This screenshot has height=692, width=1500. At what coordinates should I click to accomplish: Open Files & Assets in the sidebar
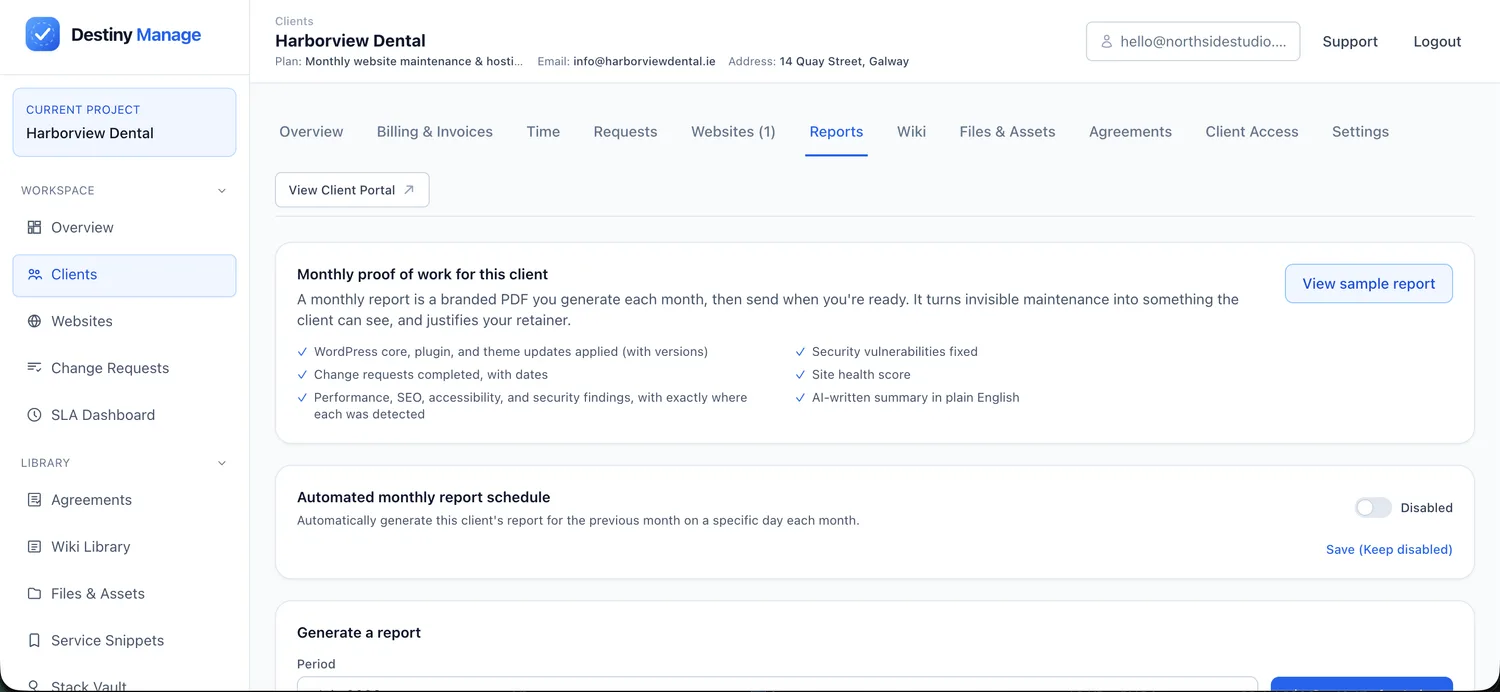point(124,594)
